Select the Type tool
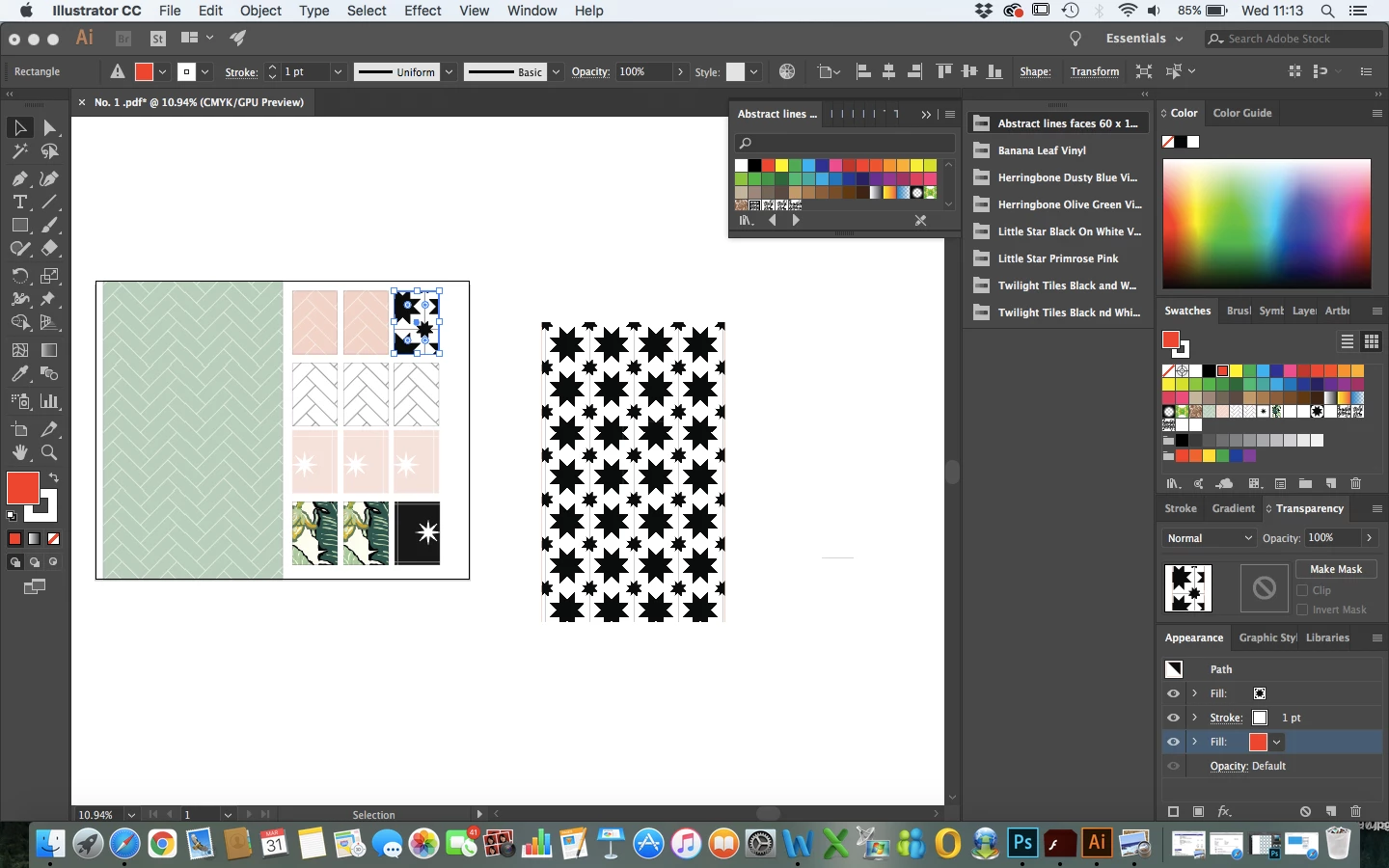This screenshot has width=1389, height=868. (x=19, y=202)
